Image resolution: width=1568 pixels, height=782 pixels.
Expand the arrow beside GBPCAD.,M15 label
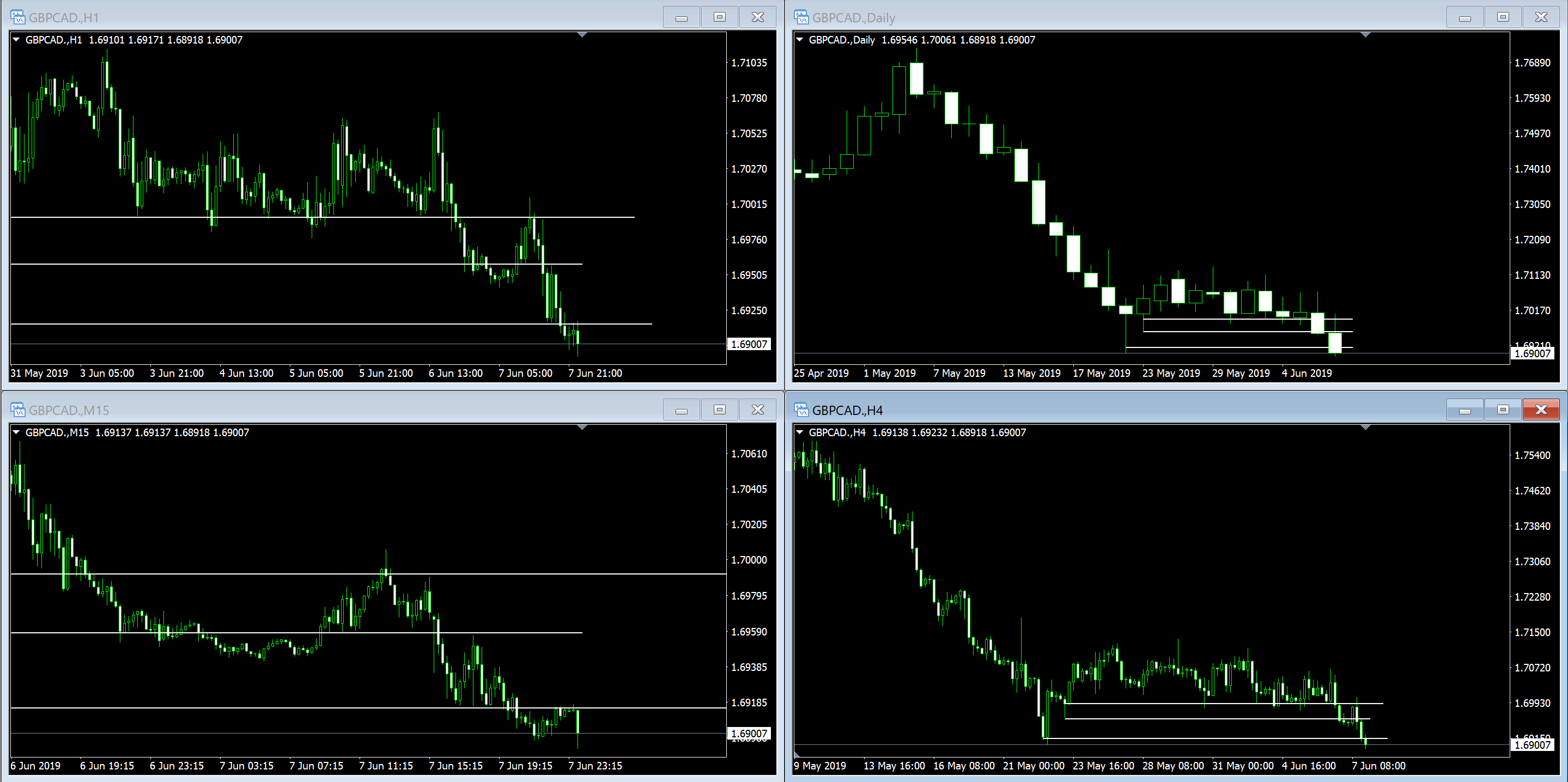16,432
